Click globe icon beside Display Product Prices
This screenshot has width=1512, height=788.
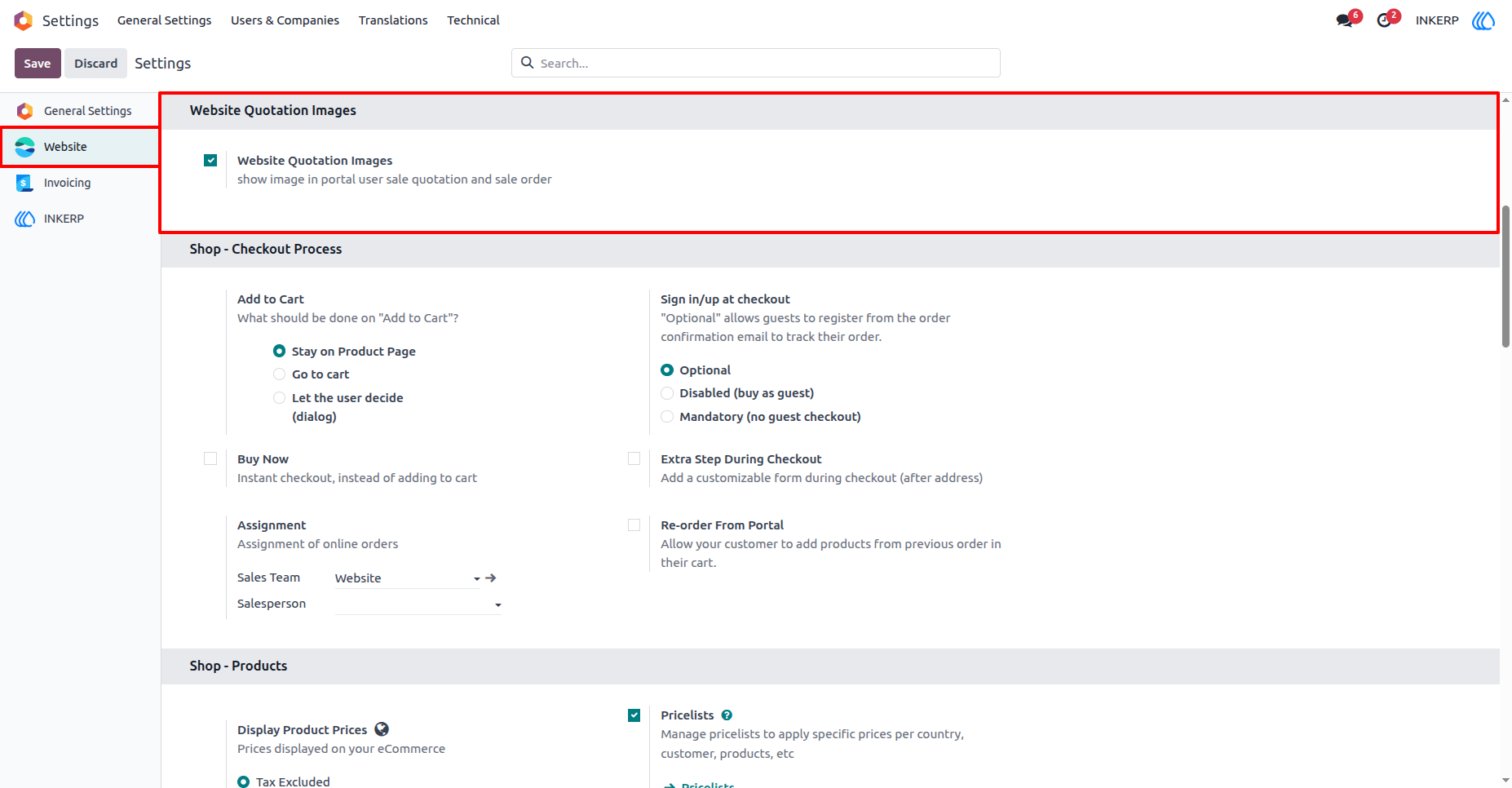[x=382, y=729]
